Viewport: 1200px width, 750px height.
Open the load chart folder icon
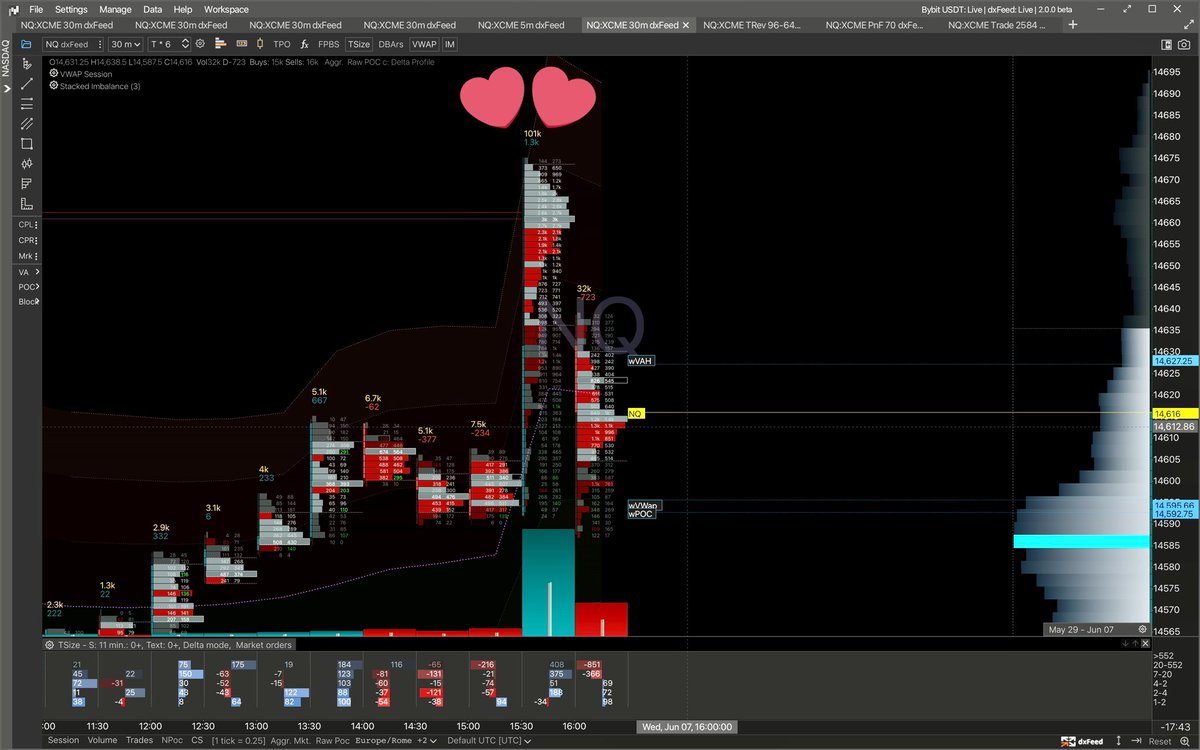(x=26, y=44)
